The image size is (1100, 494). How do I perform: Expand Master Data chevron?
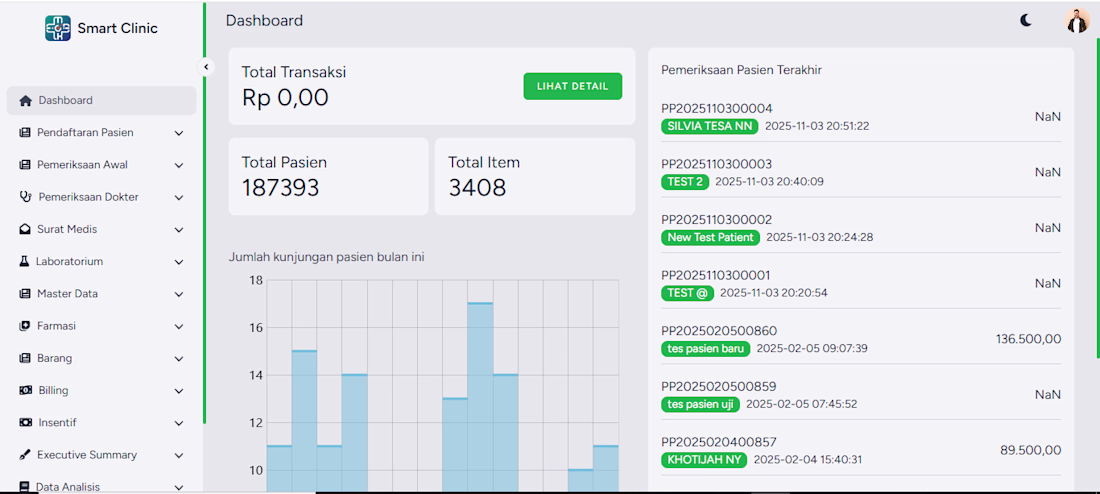[x=179, y=295]
